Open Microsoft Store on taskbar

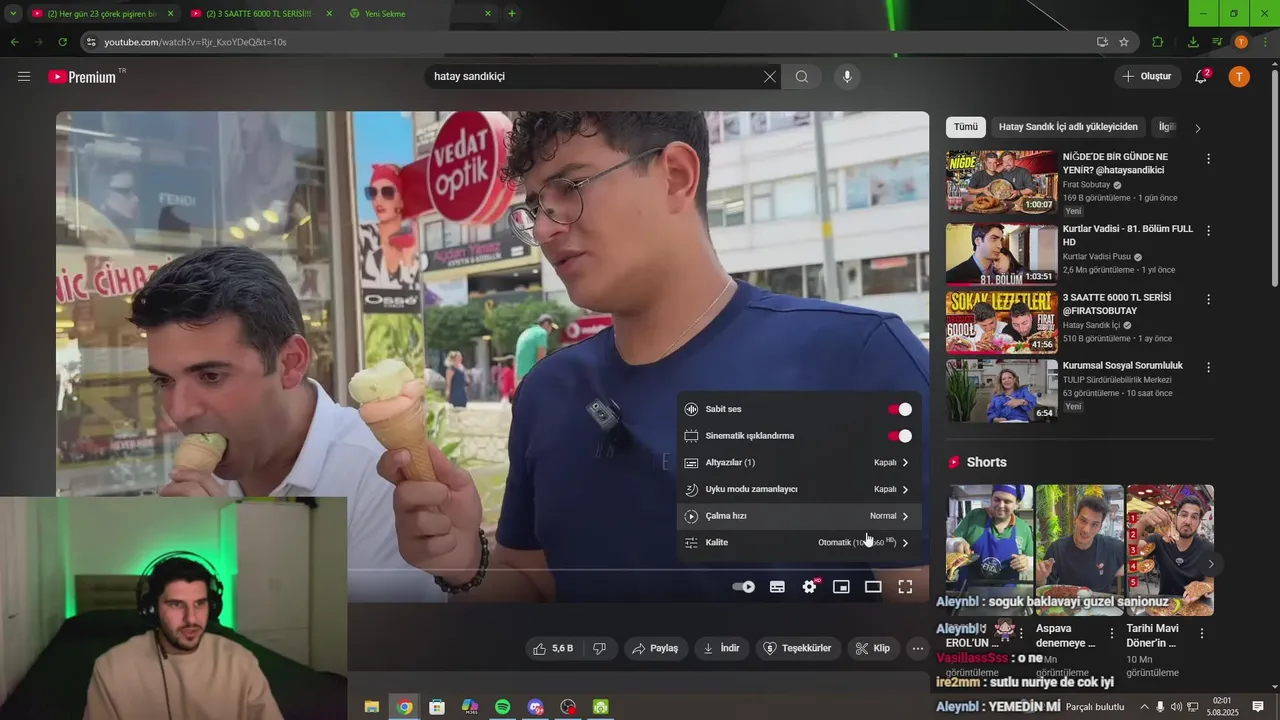pos(437,707)
